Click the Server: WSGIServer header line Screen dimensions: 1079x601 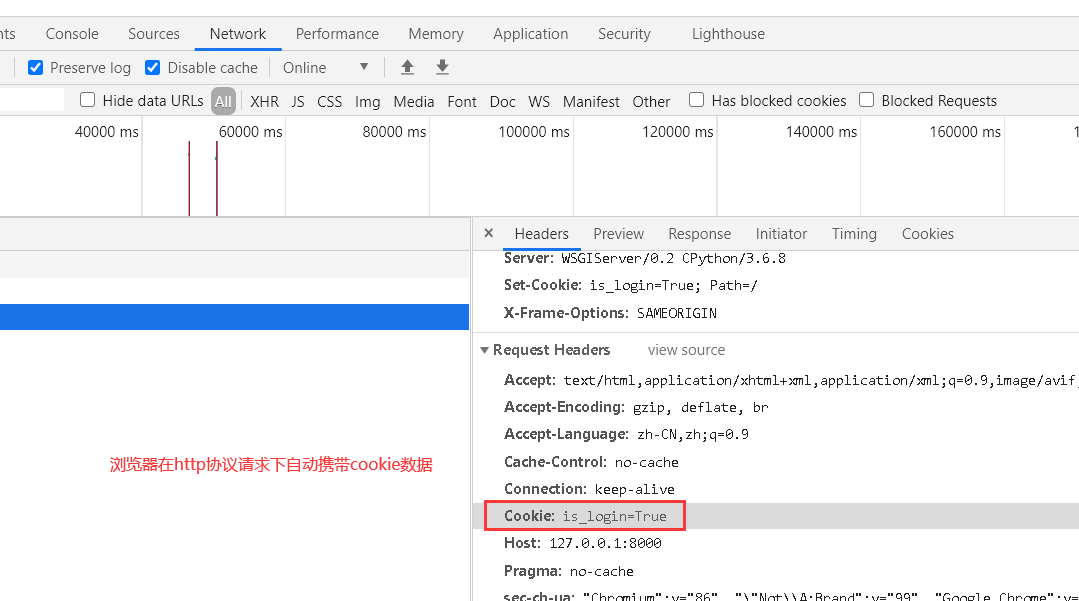[x=644, y=258]
